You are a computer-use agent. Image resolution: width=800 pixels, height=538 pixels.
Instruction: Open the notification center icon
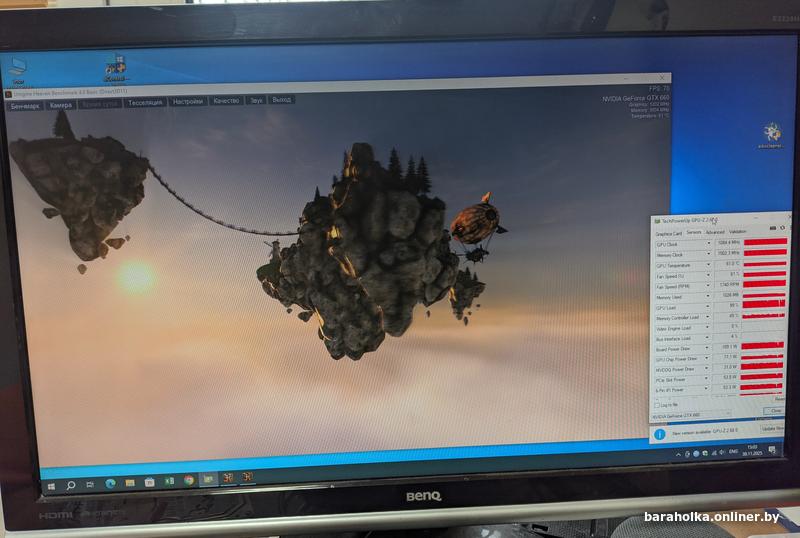pos(772,450)
